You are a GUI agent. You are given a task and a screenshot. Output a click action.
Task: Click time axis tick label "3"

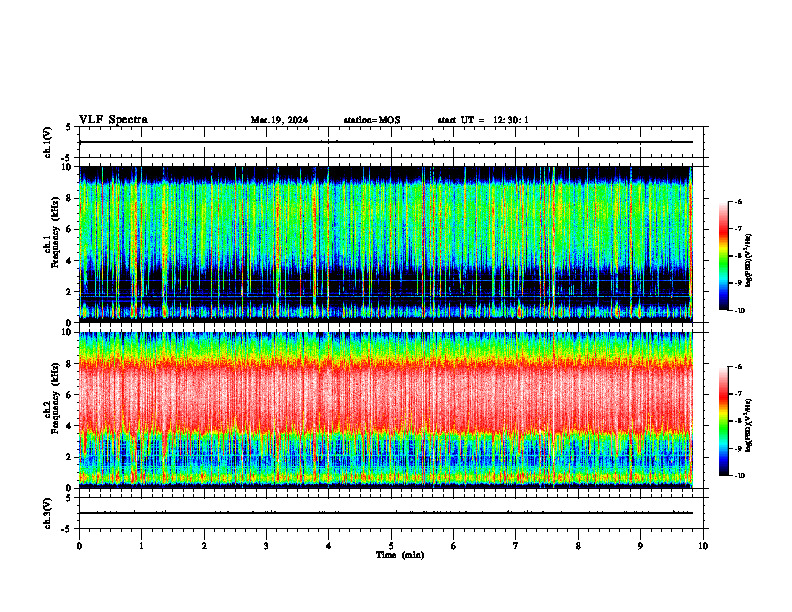pos(266,546)
